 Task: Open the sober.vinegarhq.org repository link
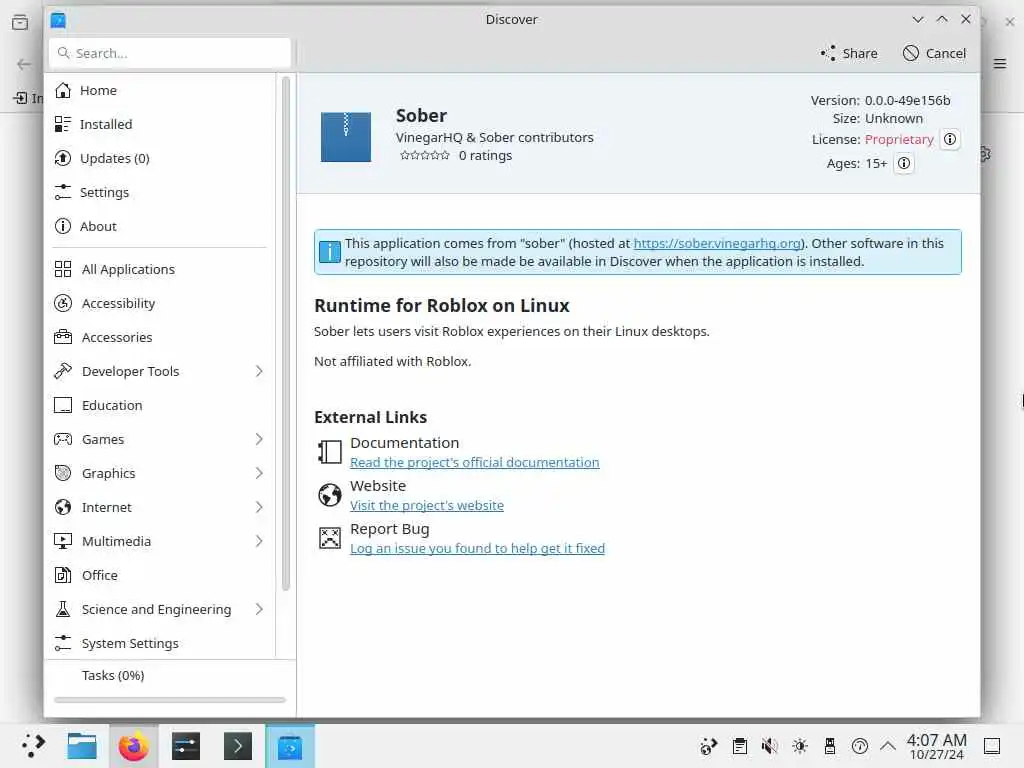(x=717, y=243)
